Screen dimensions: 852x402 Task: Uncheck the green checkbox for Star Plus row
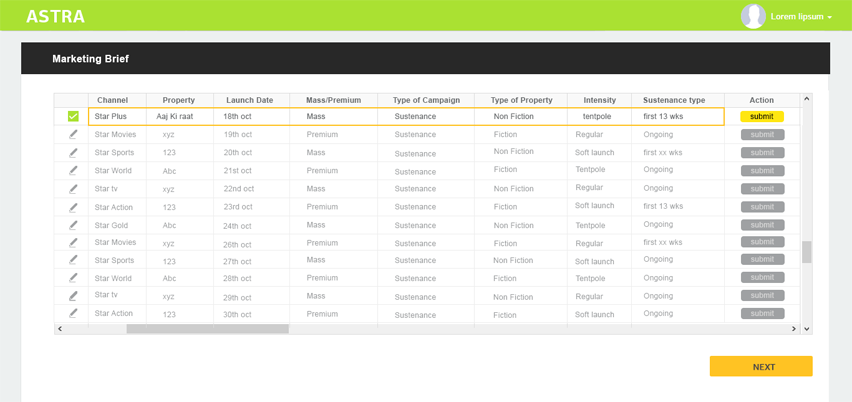coord(73,116)
